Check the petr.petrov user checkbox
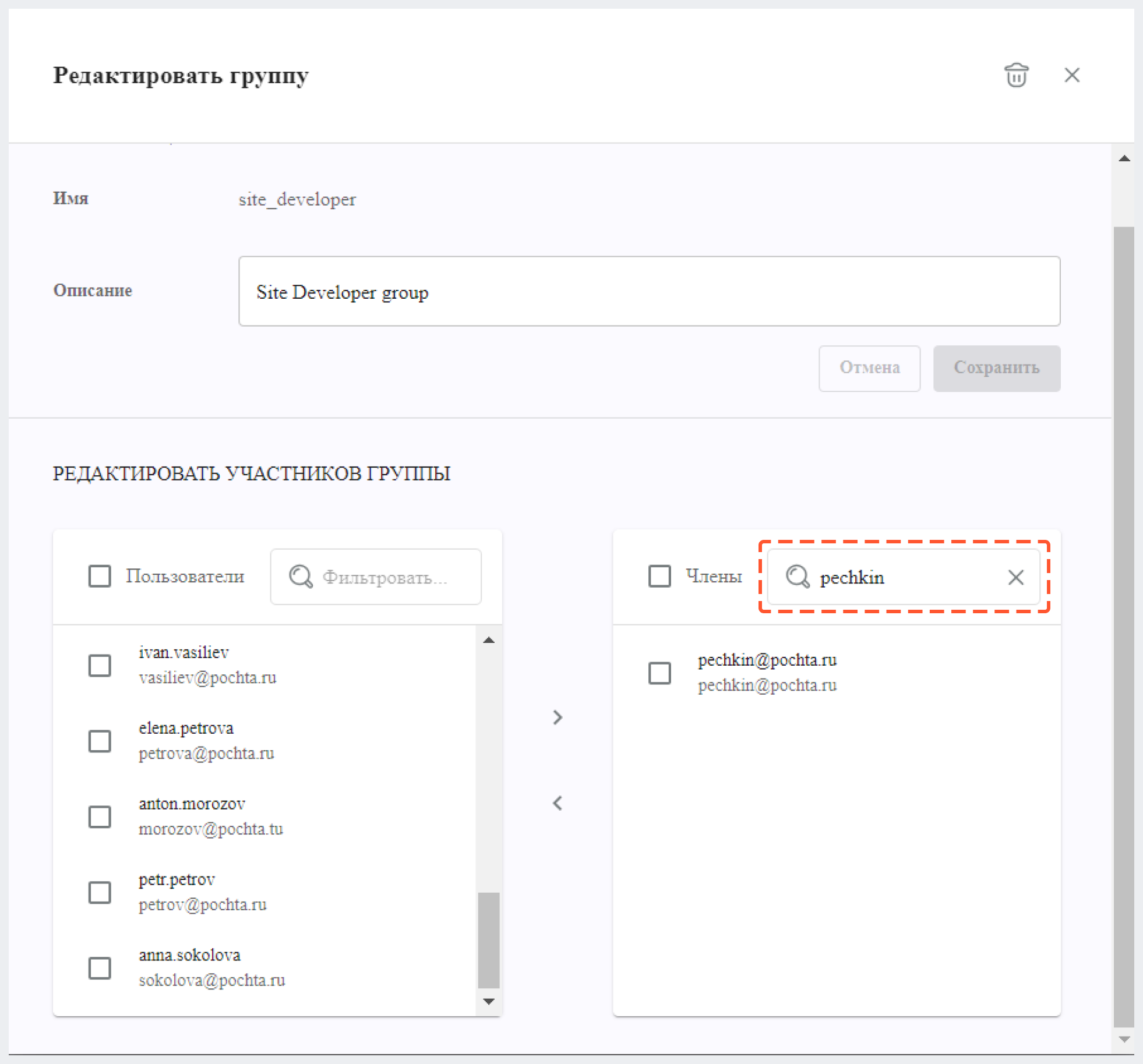 click(100, 892)
